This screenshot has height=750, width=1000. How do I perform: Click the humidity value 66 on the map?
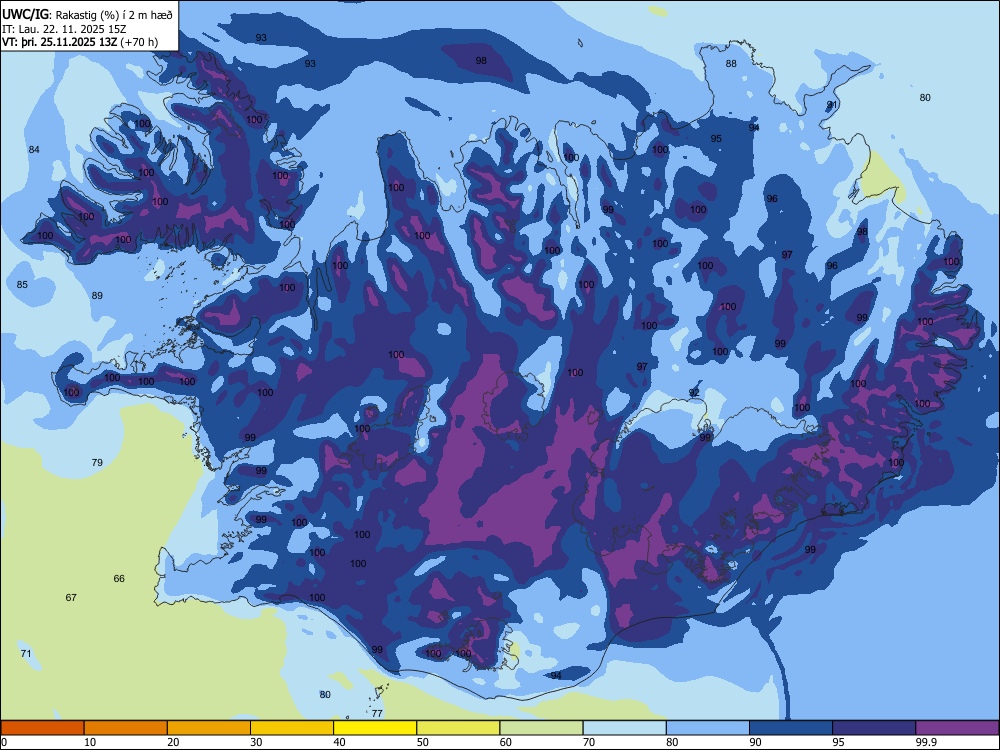click(119, 578)
